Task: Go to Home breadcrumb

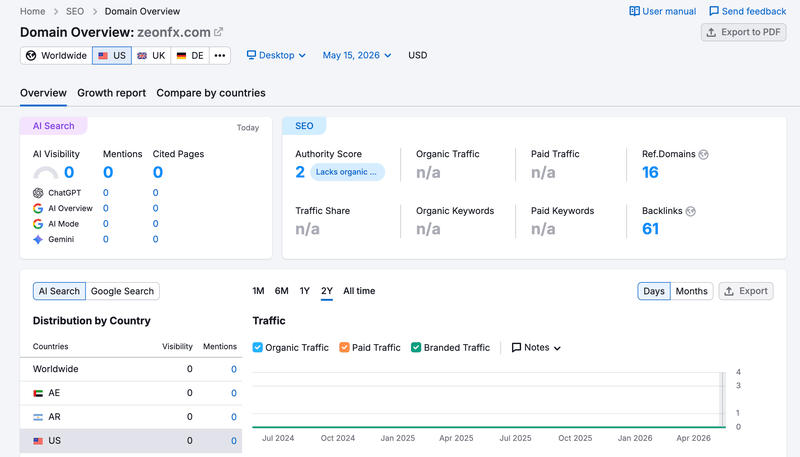Action: 33,11
